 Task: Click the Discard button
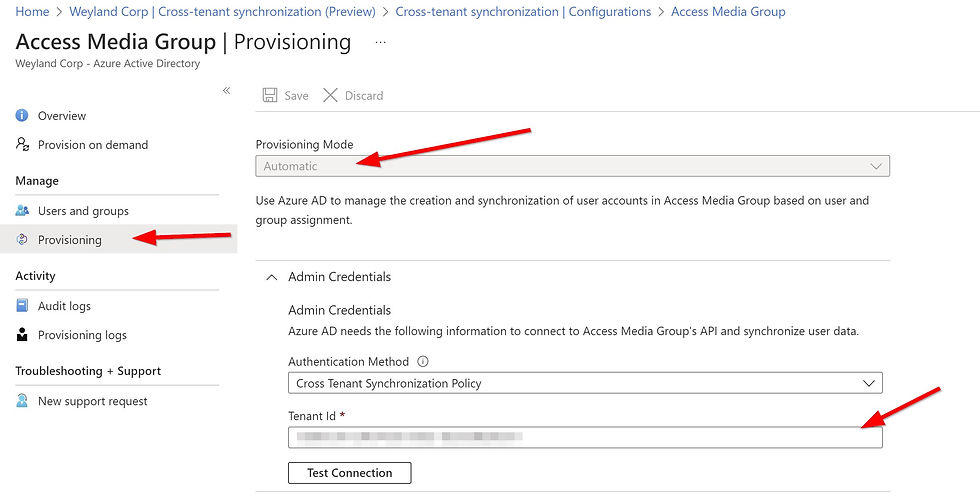coord(353,96)
